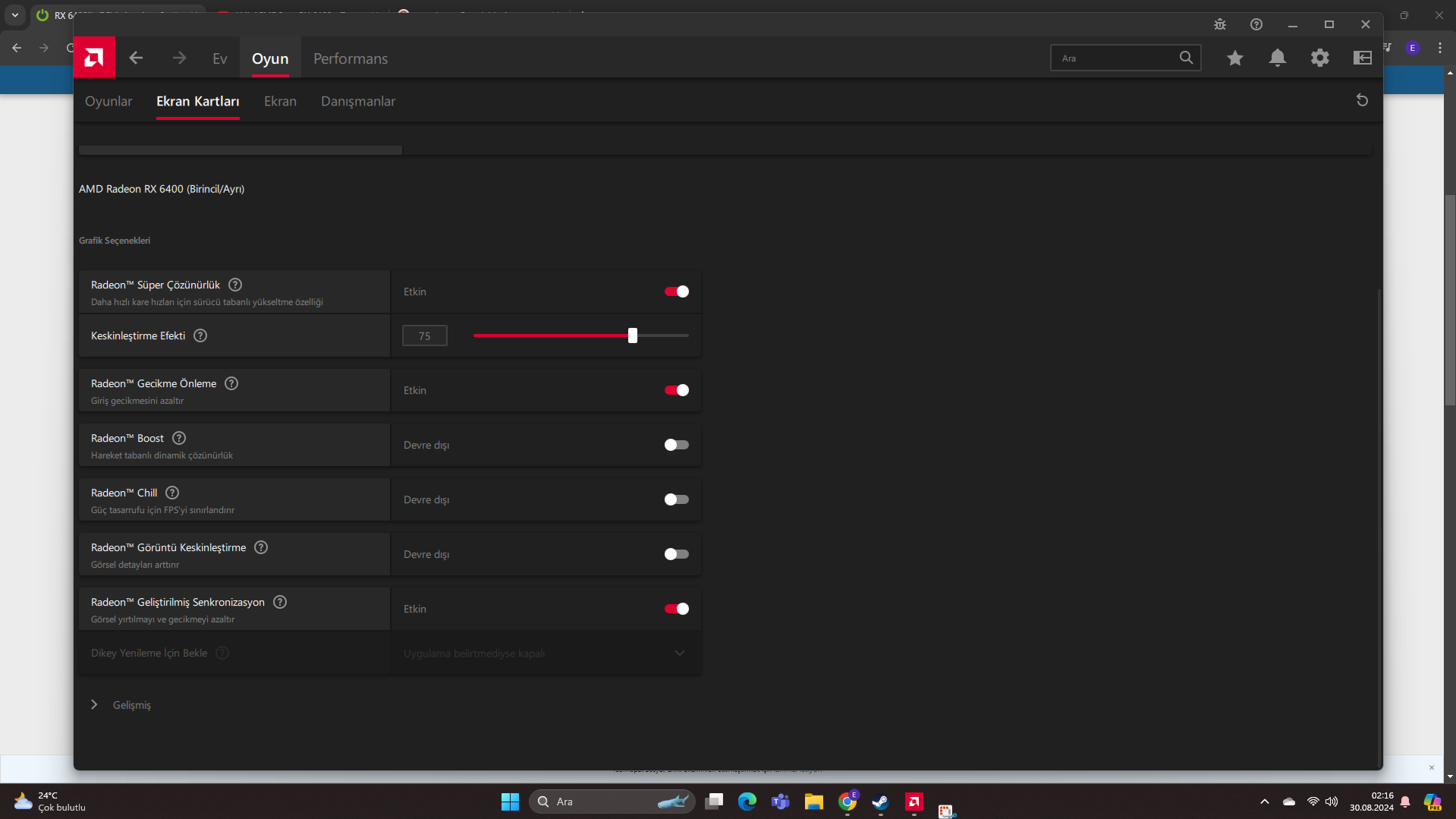The image size is (1456, 819).
Task: Select Ekran Kartları sub-tab
Action: [x=198, y=101]
